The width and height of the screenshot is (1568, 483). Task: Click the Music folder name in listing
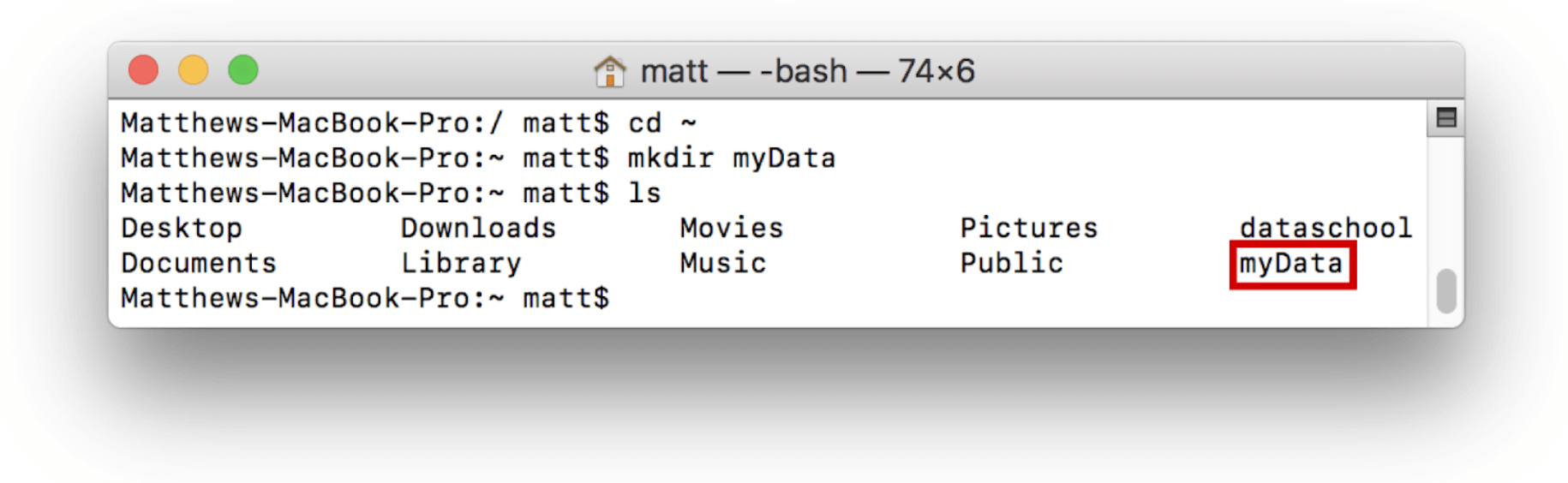[722, 264]
